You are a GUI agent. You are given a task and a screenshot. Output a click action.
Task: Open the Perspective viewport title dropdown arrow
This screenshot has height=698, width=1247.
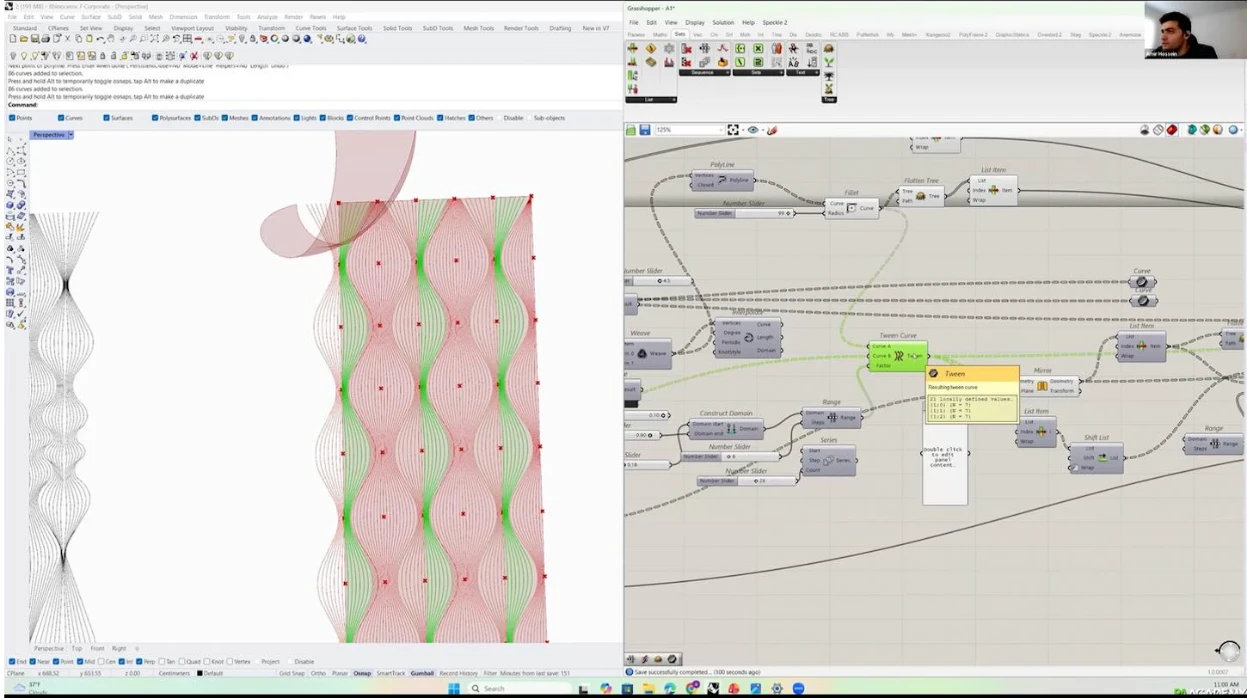coord(70,134)
